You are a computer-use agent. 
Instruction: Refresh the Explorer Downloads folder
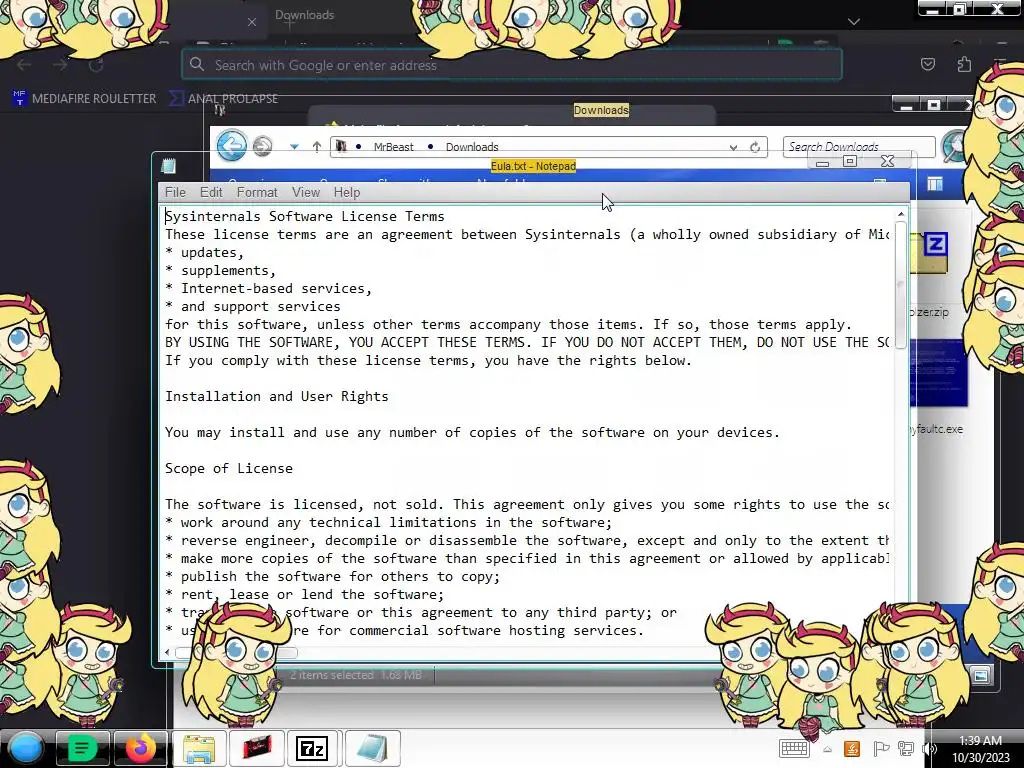755,148
